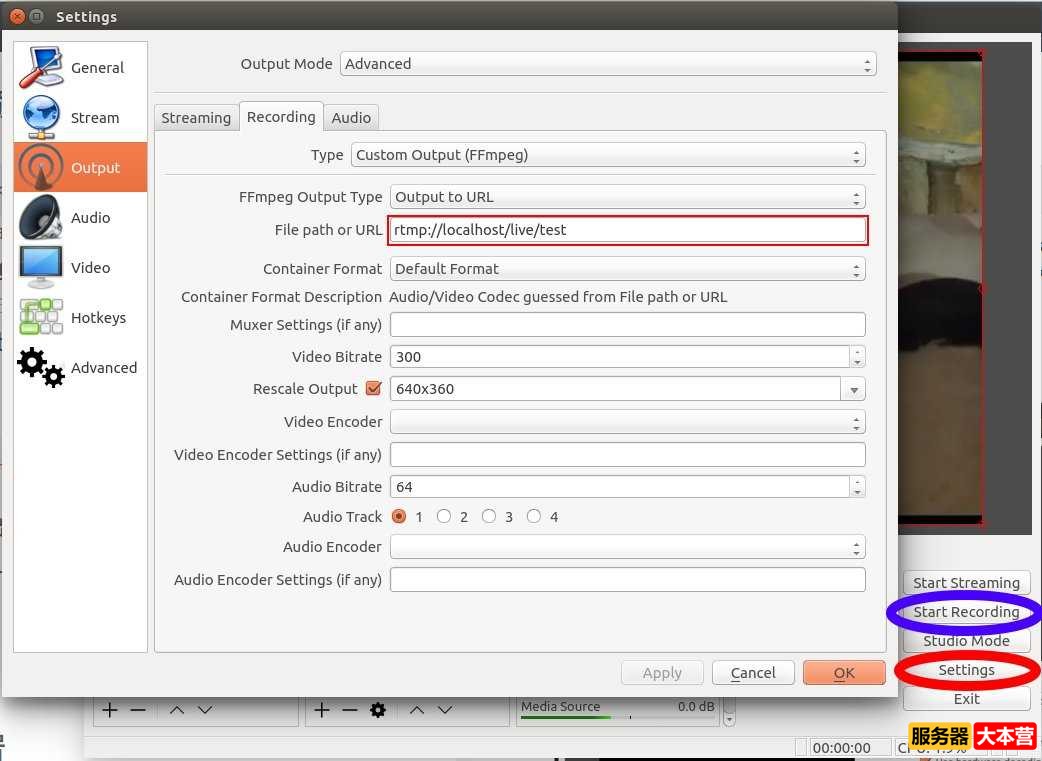This screenshot has height=761, width=1042.
Task: Switch to the Audio tab
Action: click(x=351, y=118)
